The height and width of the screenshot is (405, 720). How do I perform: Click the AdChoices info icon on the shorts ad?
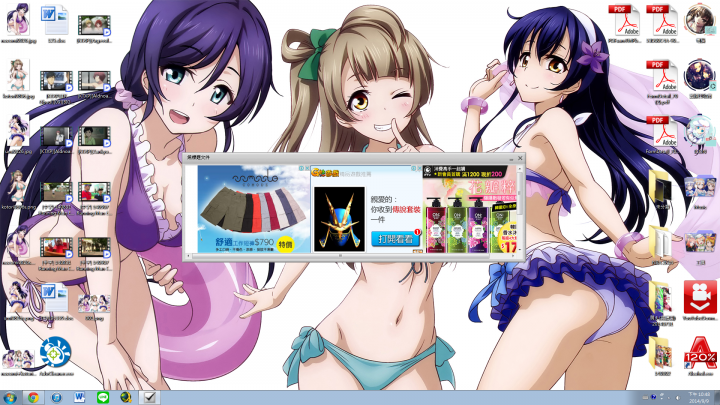[x=302, y=169]
